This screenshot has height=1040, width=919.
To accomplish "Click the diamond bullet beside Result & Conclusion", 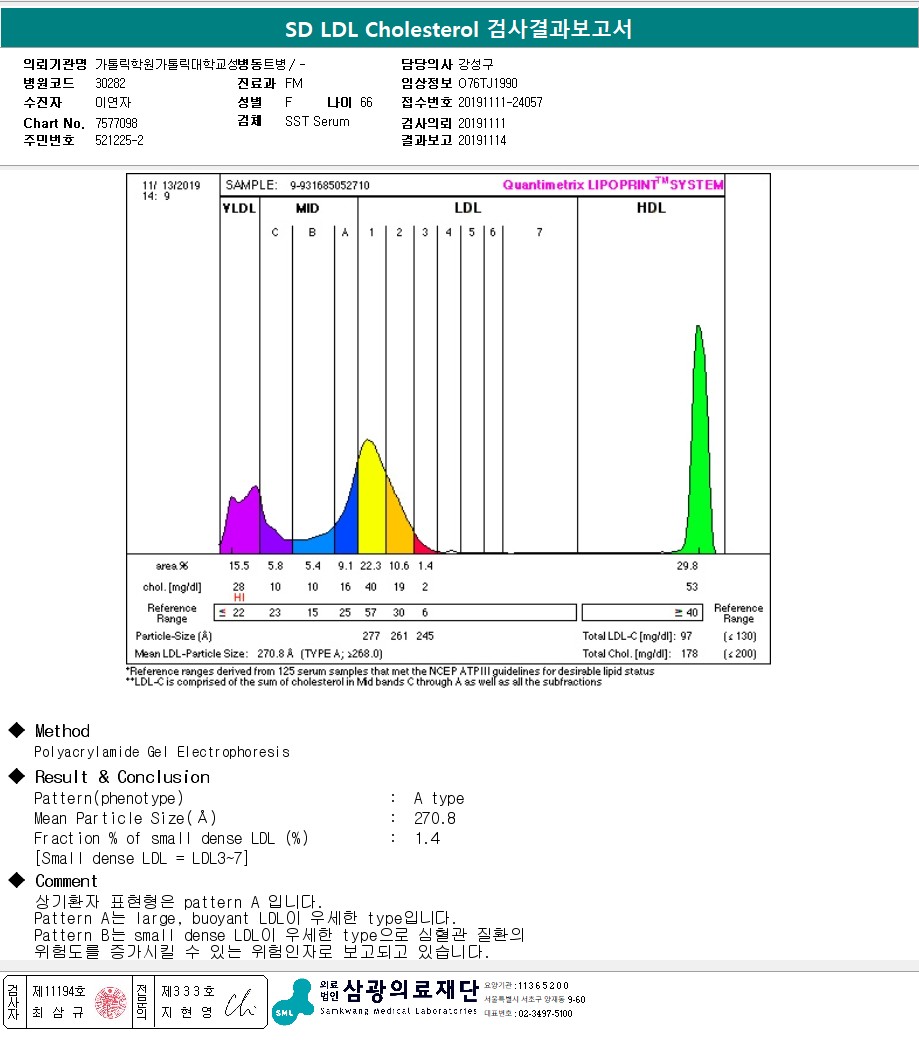I will (x=17, y=776).
